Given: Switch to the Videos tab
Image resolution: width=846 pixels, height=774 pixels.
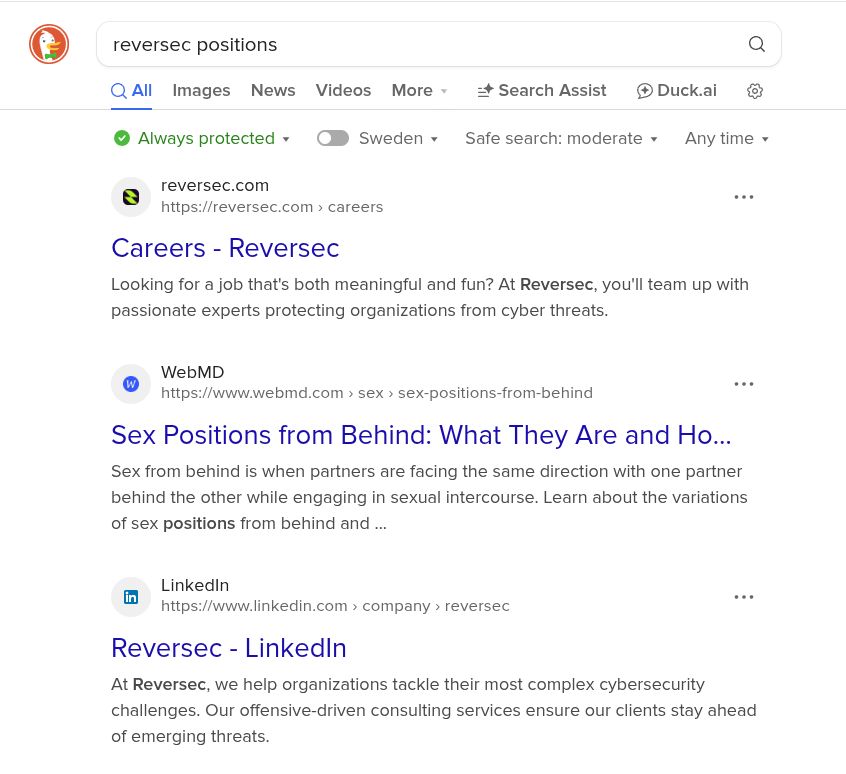Looking at the screenshot, I should pos(343,91).
